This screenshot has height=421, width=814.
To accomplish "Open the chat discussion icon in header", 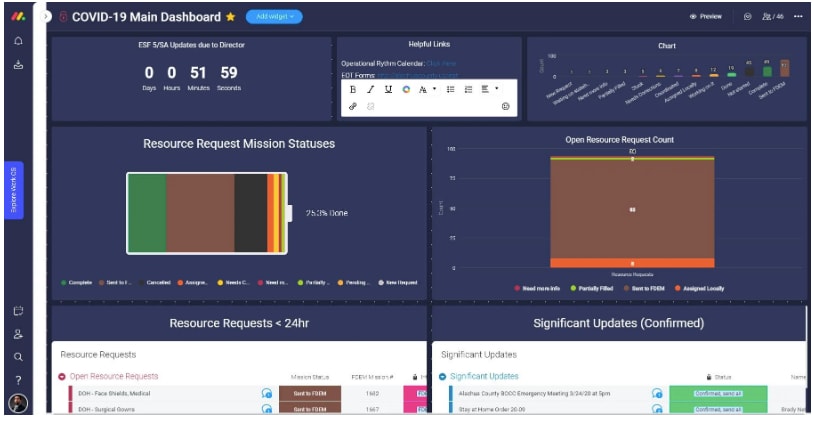I will 748,17.
